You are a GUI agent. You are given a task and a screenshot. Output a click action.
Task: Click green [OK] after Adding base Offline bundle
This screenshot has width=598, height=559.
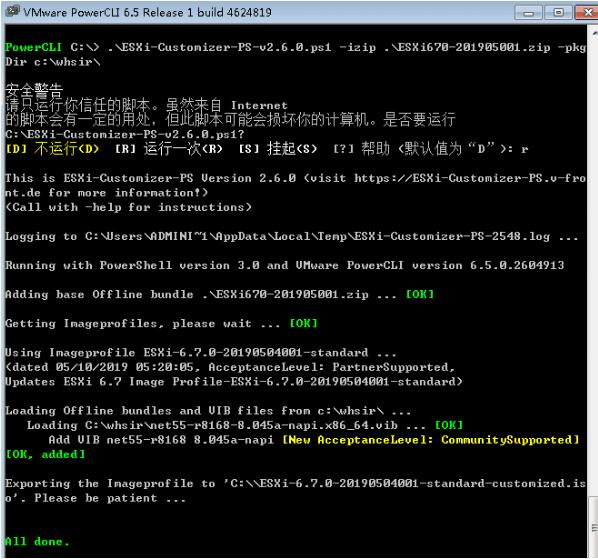(420, 294)
